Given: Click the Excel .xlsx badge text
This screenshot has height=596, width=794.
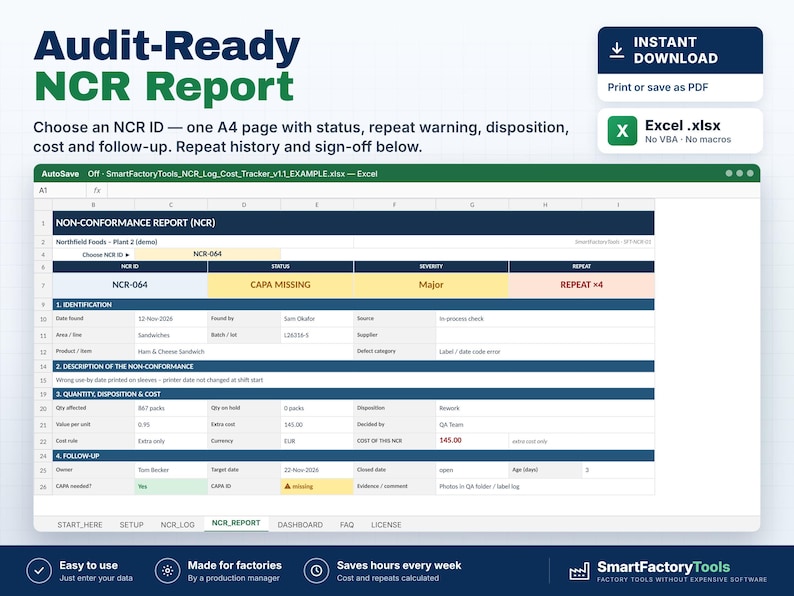Looking at the screenshot, I should pos(683,125).
